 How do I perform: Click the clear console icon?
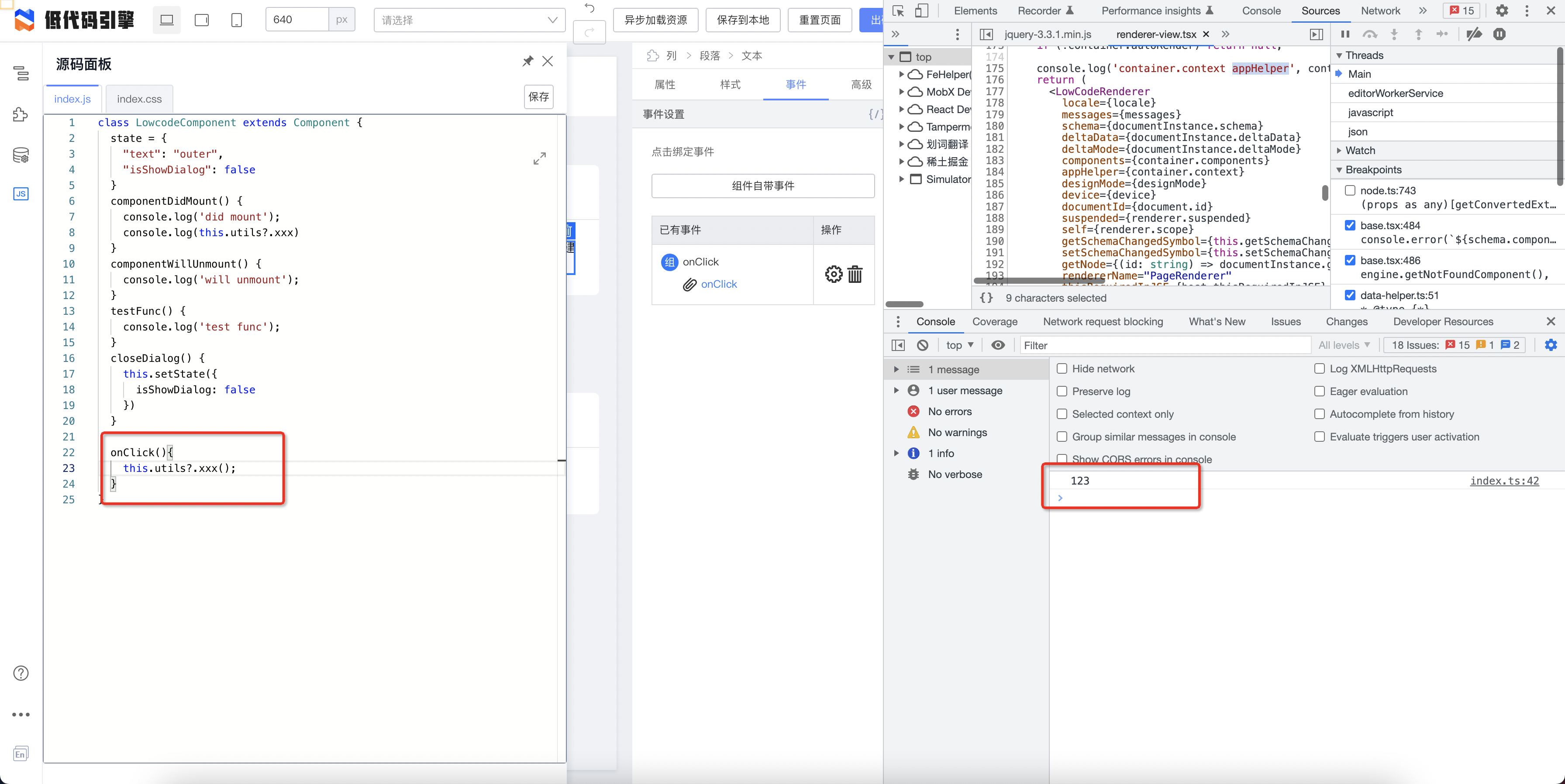pyautogui.click(x=922, y=345)
